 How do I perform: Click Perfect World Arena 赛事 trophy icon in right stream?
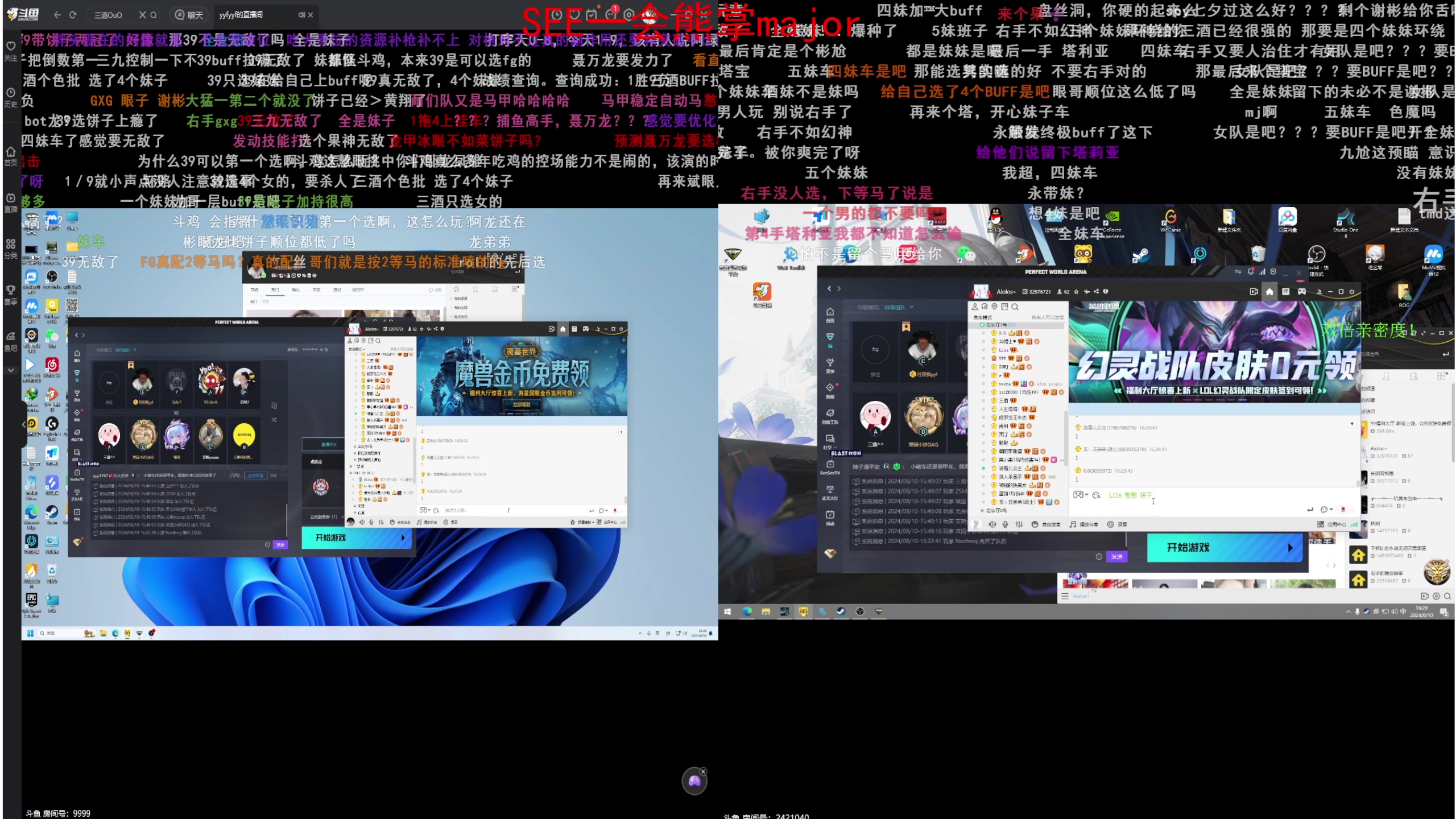[830, 365]
